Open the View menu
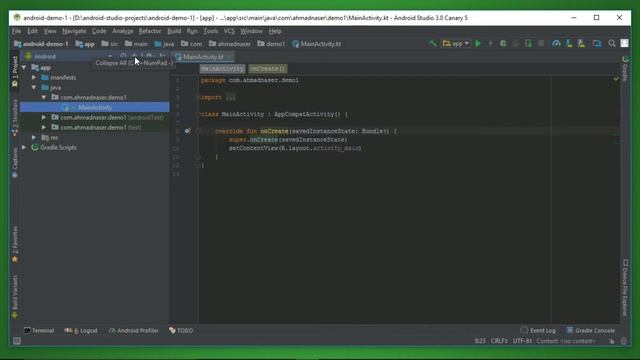This screenshot has height=360, width=640. pos(50,31)
